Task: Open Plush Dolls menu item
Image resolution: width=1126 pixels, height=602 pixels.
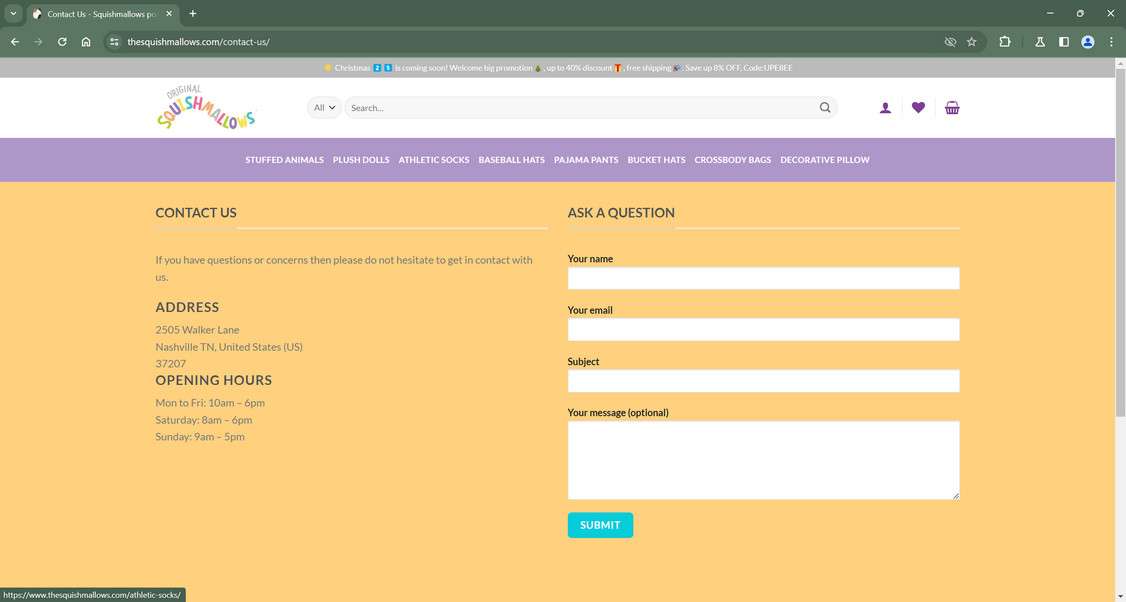Action: click(361, 159)
